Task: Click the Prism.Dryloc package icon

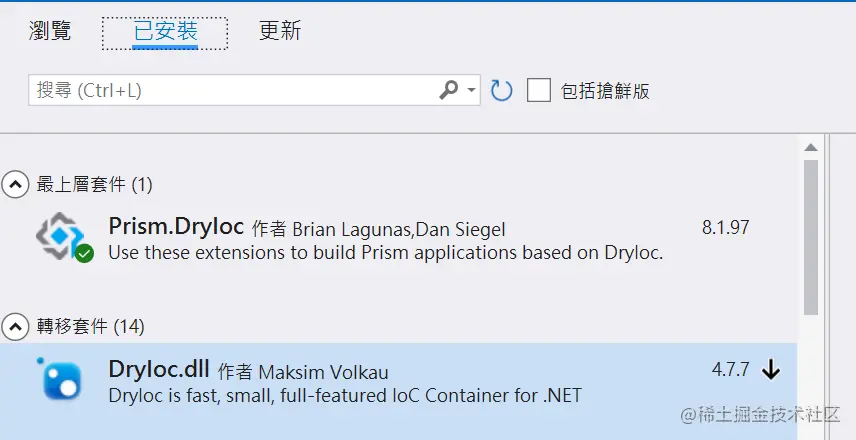Action: [60, 238]
